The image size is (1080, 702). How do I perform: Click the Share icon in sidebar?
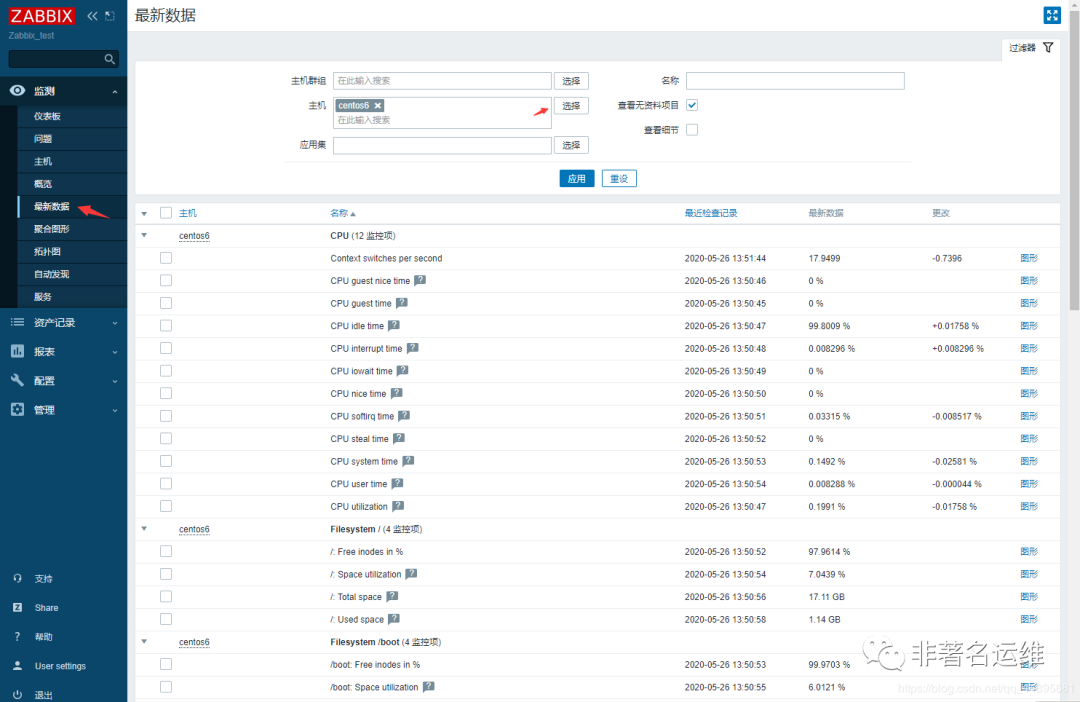(17, 608)
